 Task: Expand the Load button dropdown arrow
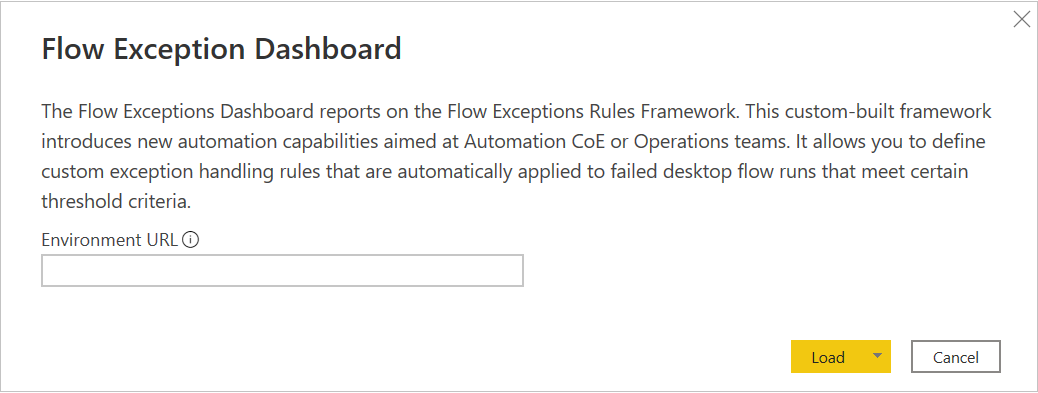click(x=877, y=357)
